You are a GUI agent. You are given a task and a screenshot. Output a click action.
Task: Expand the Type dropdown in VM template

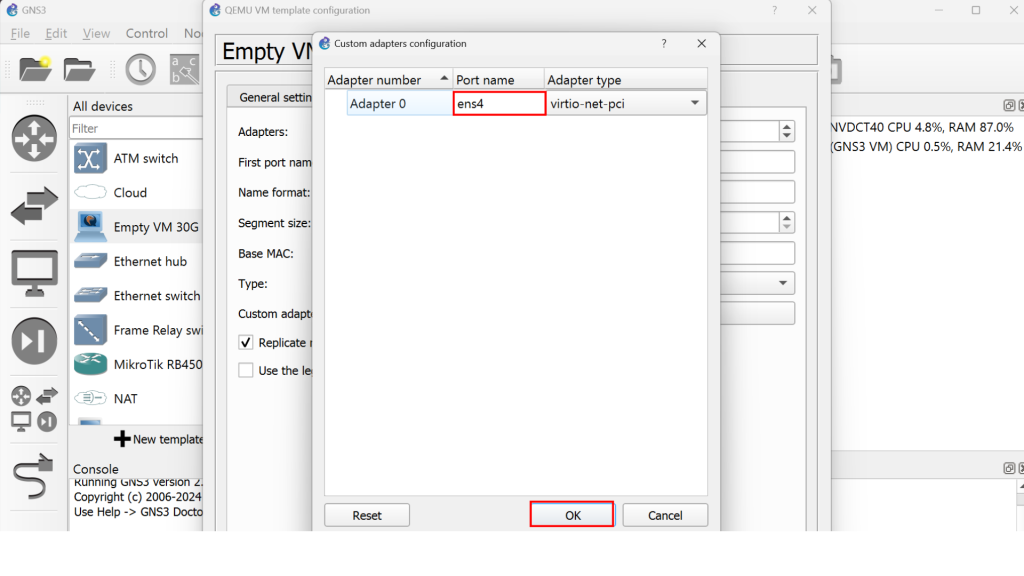click(784, 283)
